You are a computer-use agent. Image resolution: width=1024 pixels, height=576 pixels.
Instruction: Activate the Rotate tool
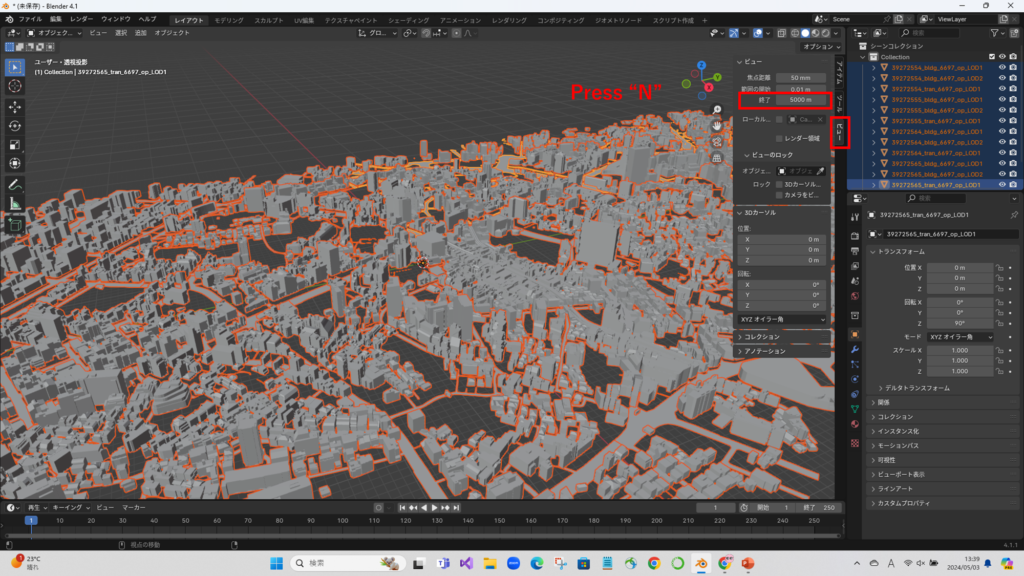[15, 125]
